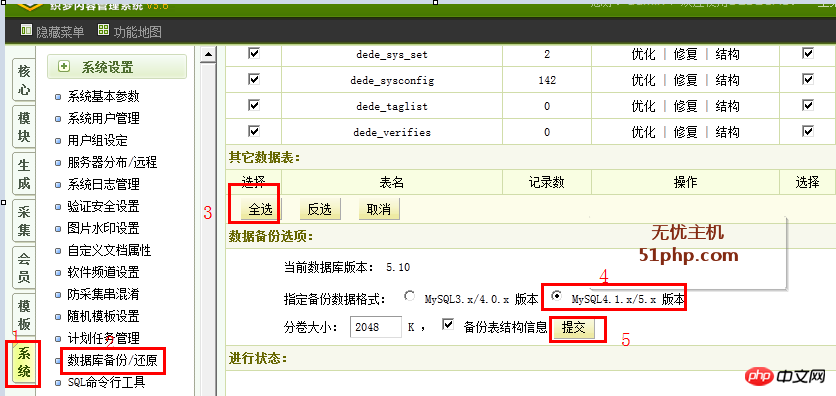Click 优化 for dede_taglist

(643, 106)
